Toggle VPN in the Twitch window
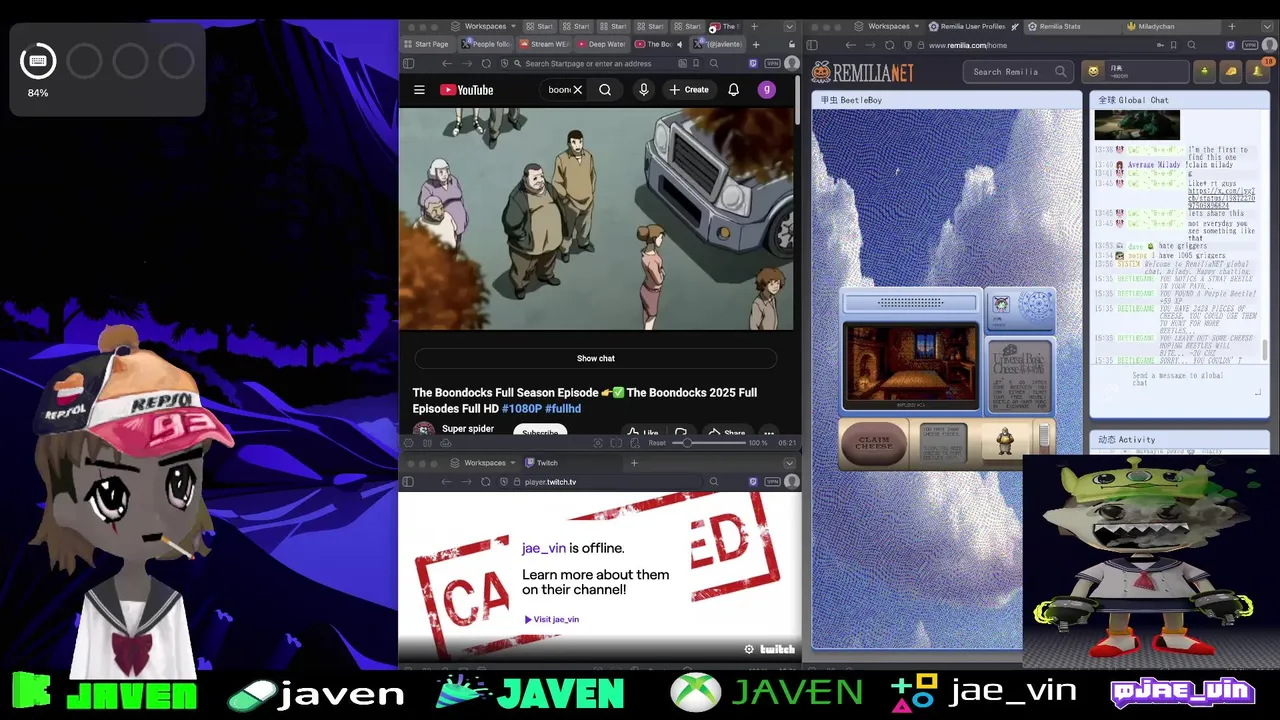Image resolution: width=1280 pixels, height=720 pixels. pyautogui.click(x=772, y=482)
